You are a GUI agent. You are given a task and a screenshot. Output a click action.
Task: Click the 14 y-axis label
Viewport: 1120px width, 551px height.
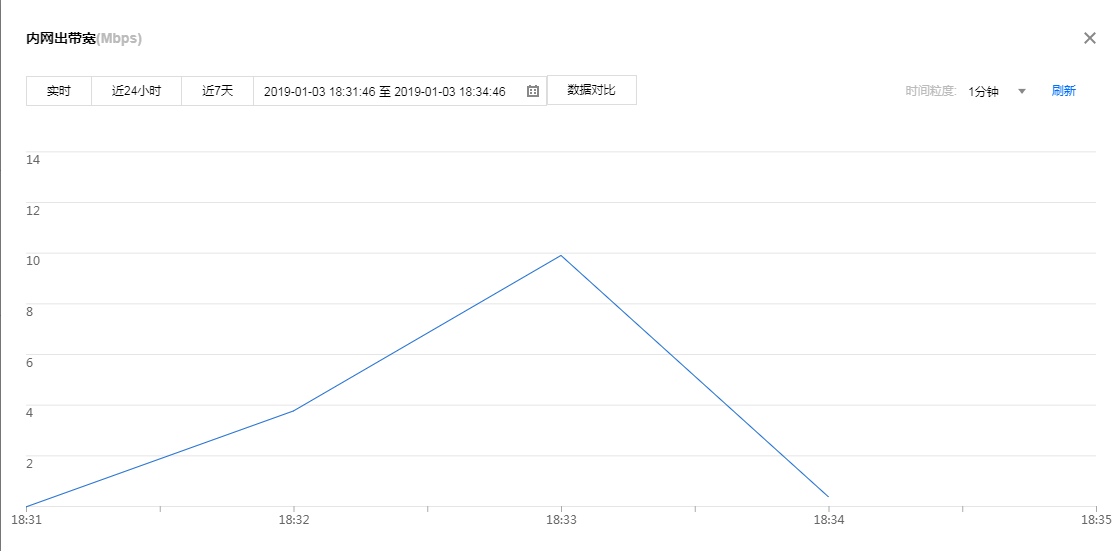coord(32,159)
